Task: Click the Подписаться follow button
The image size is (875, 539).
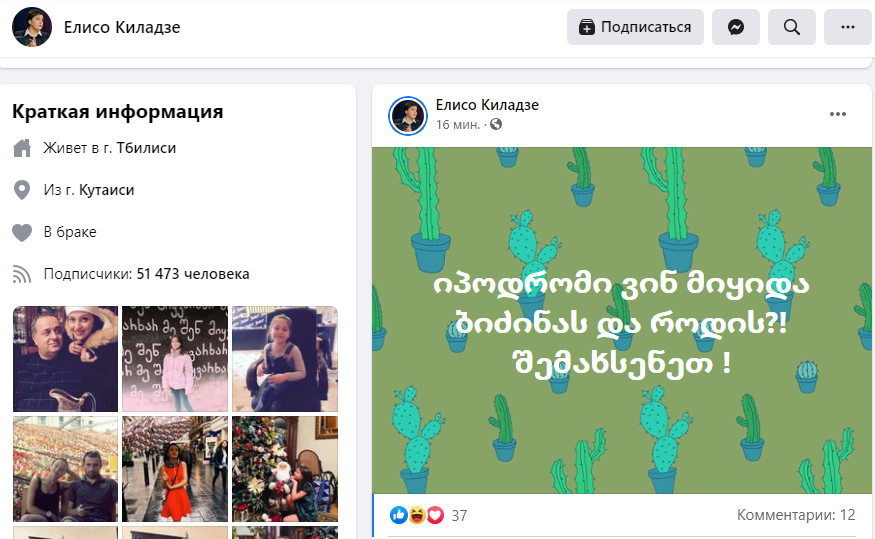Action: pyautogui.click(x=635, y=27)
